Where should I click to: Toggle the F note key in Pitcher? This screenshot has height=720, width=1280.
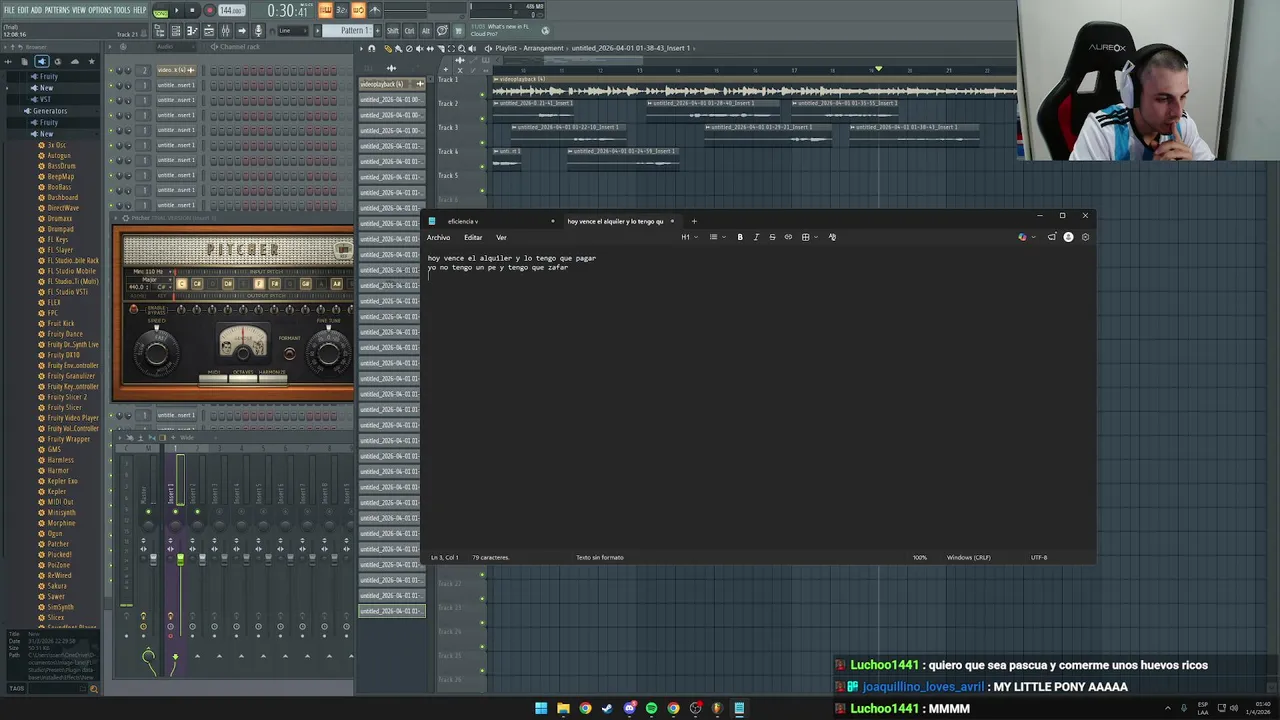(x=259, y=284)
